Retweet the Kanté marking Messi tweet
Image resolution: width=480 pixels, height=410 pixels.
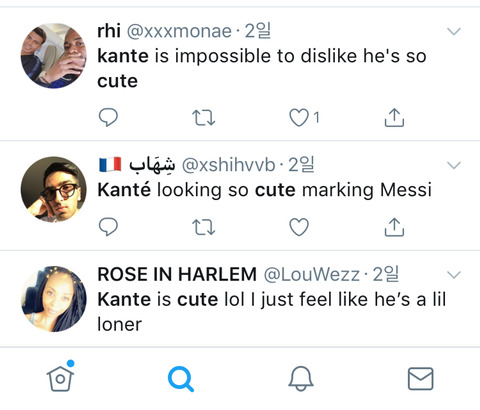click(204, 227)
